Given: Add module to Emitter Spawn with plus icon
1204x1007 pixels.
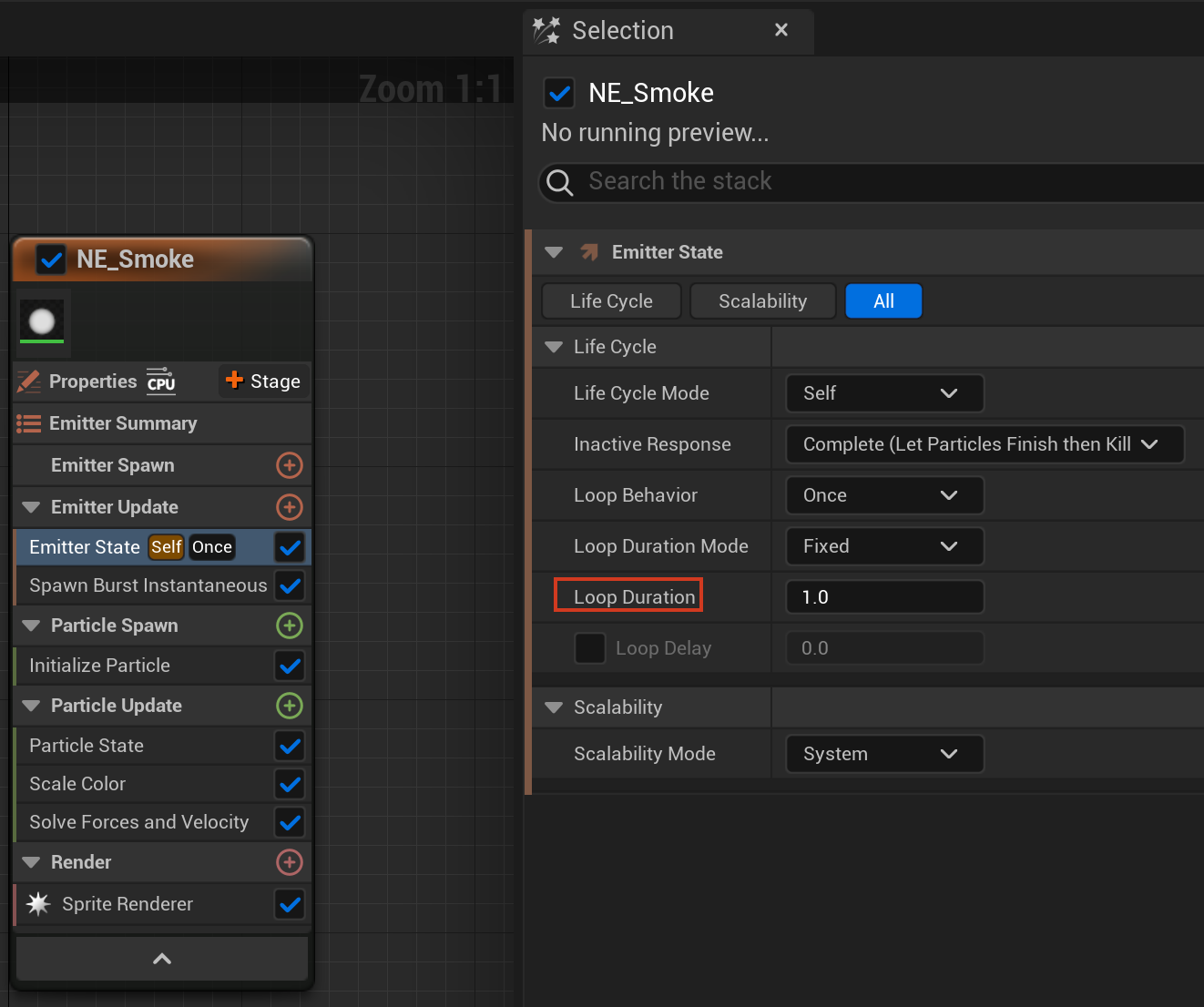Looking at the screenshot, I should point(290,465).
